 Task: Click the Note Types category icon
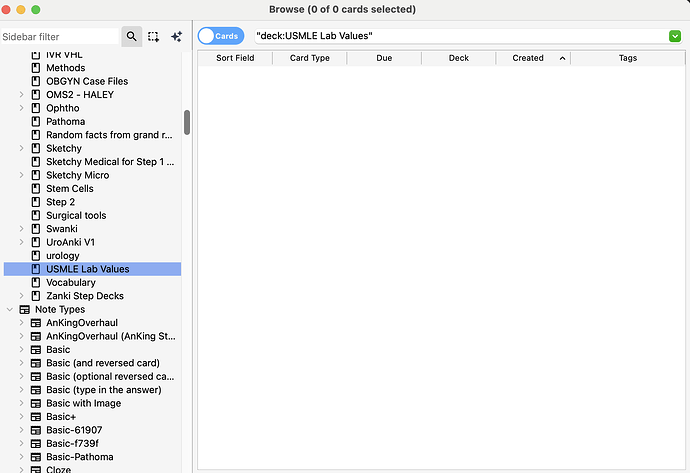click(24, 310)
